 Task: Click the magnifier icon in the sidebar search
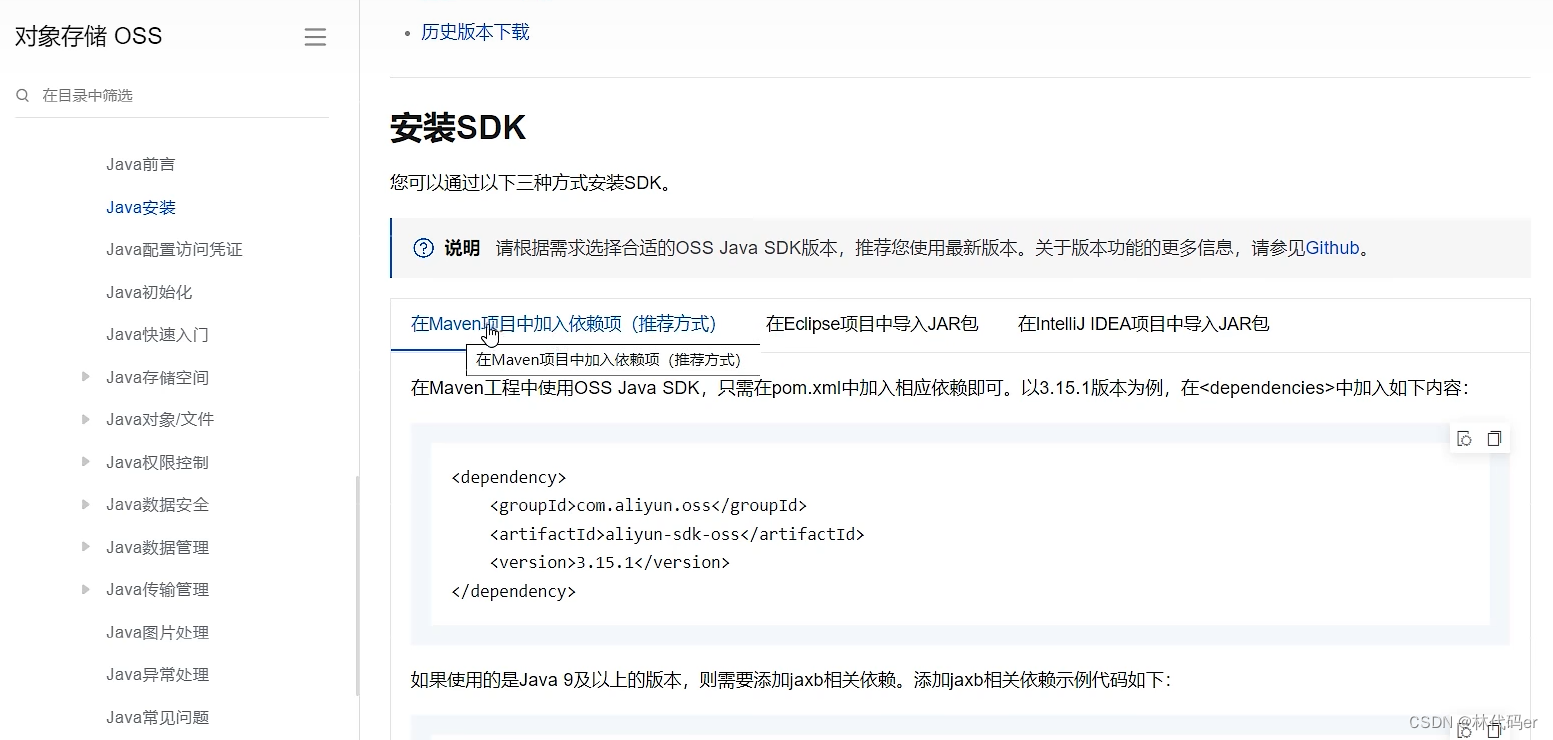click(22, 95)
